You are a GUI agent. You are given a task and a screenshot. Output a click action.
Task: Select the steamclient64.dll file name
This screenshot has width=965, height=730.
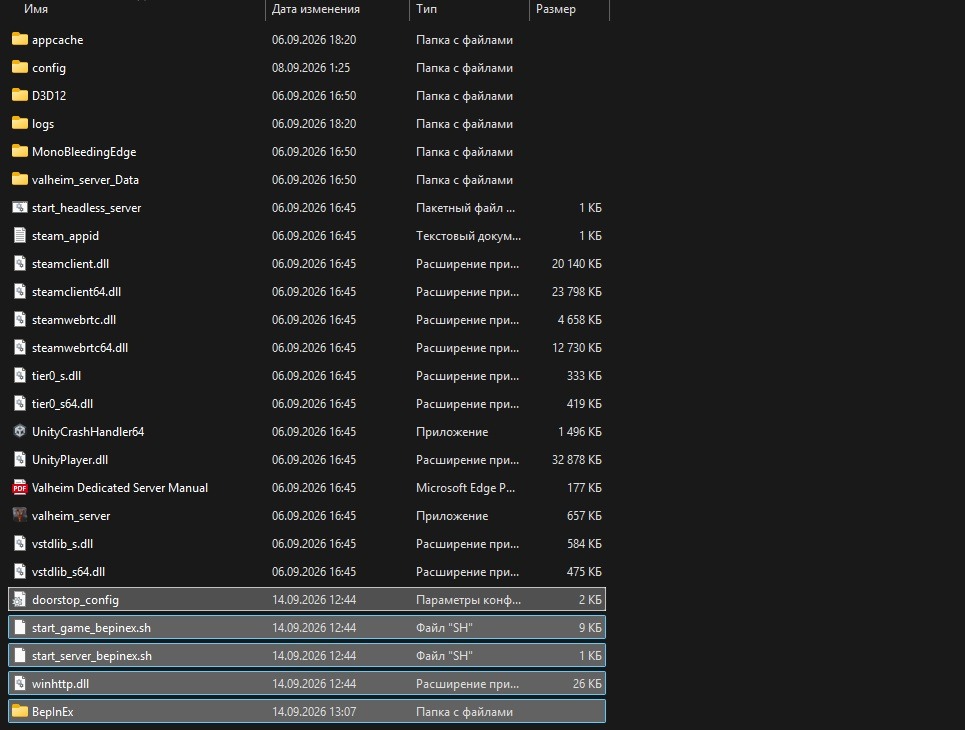76,292
